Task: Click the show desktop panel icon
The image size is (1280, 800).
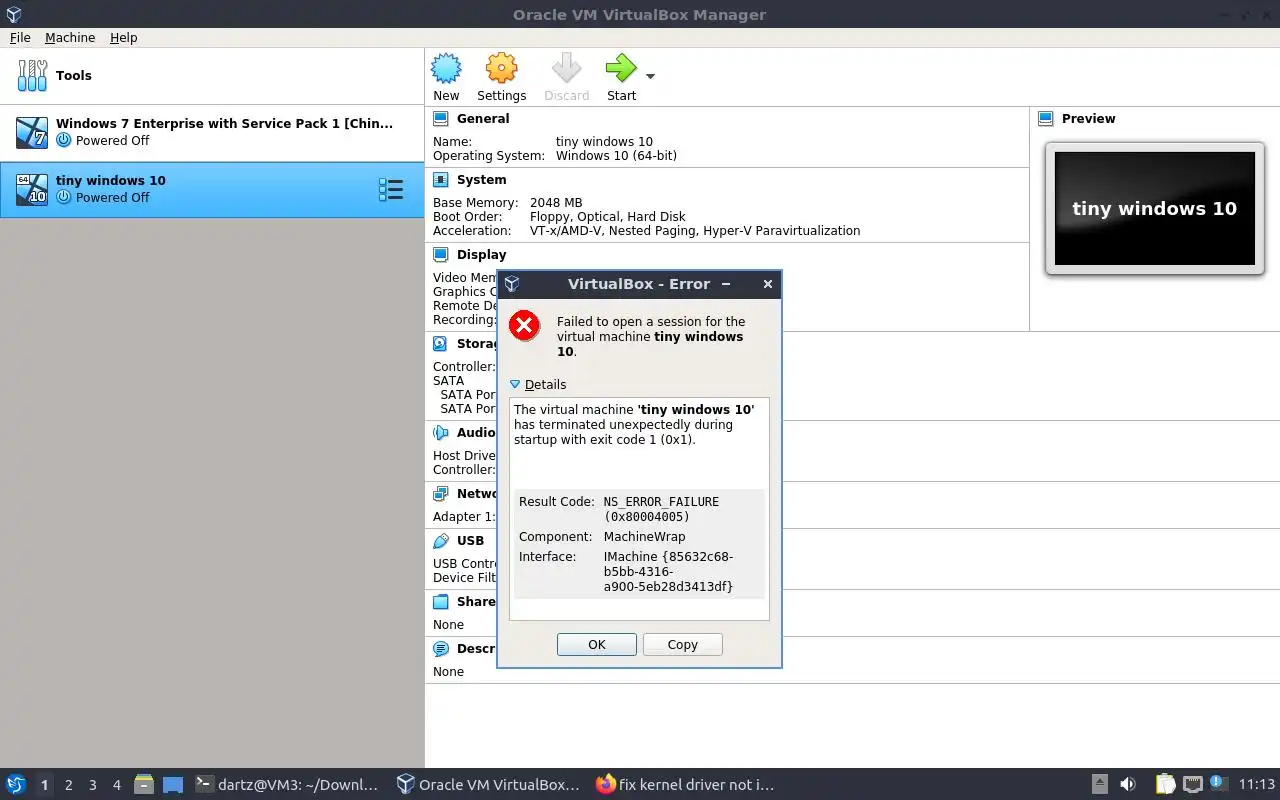Action: point(173,784)
